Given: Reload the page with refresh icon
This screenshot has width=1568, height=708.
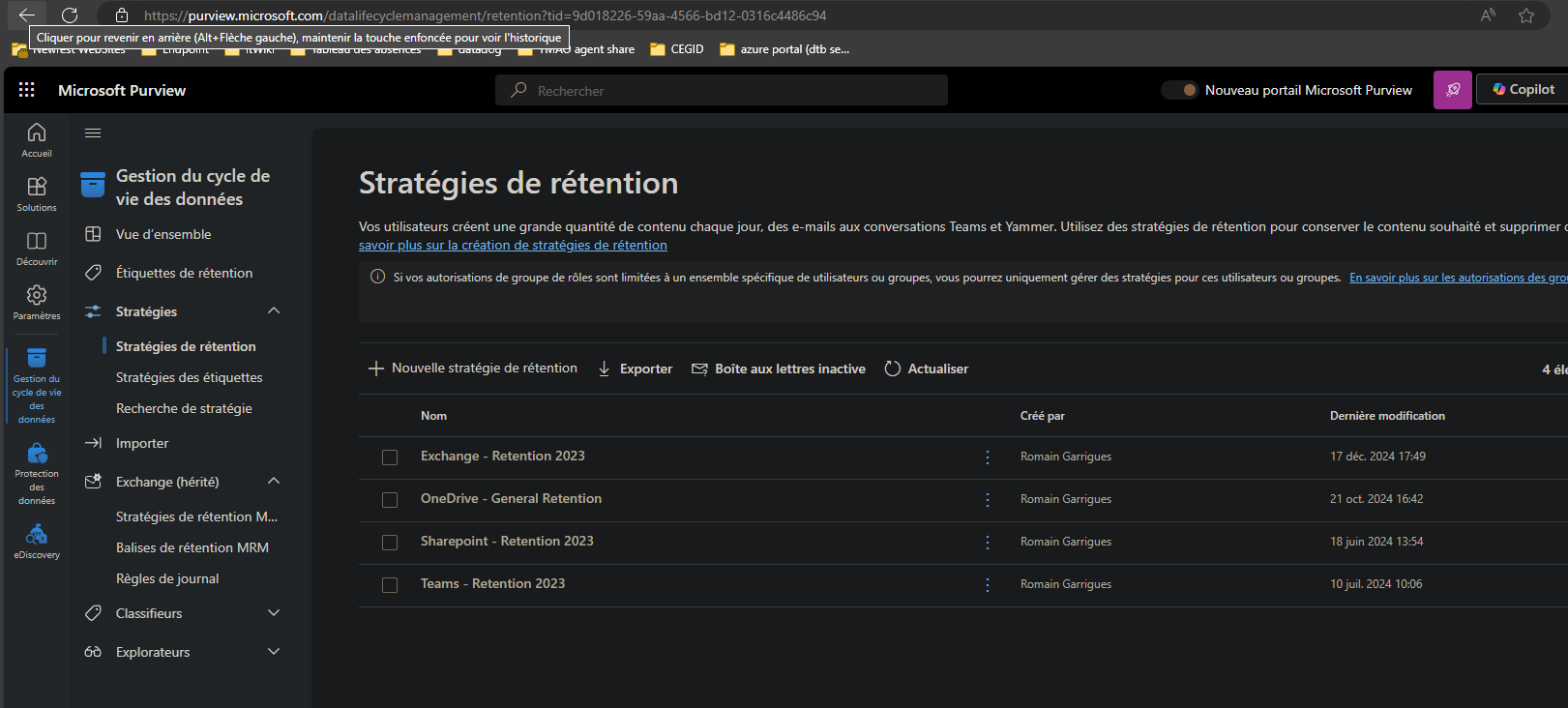Looking at the screenshot, I should (70, 15).
